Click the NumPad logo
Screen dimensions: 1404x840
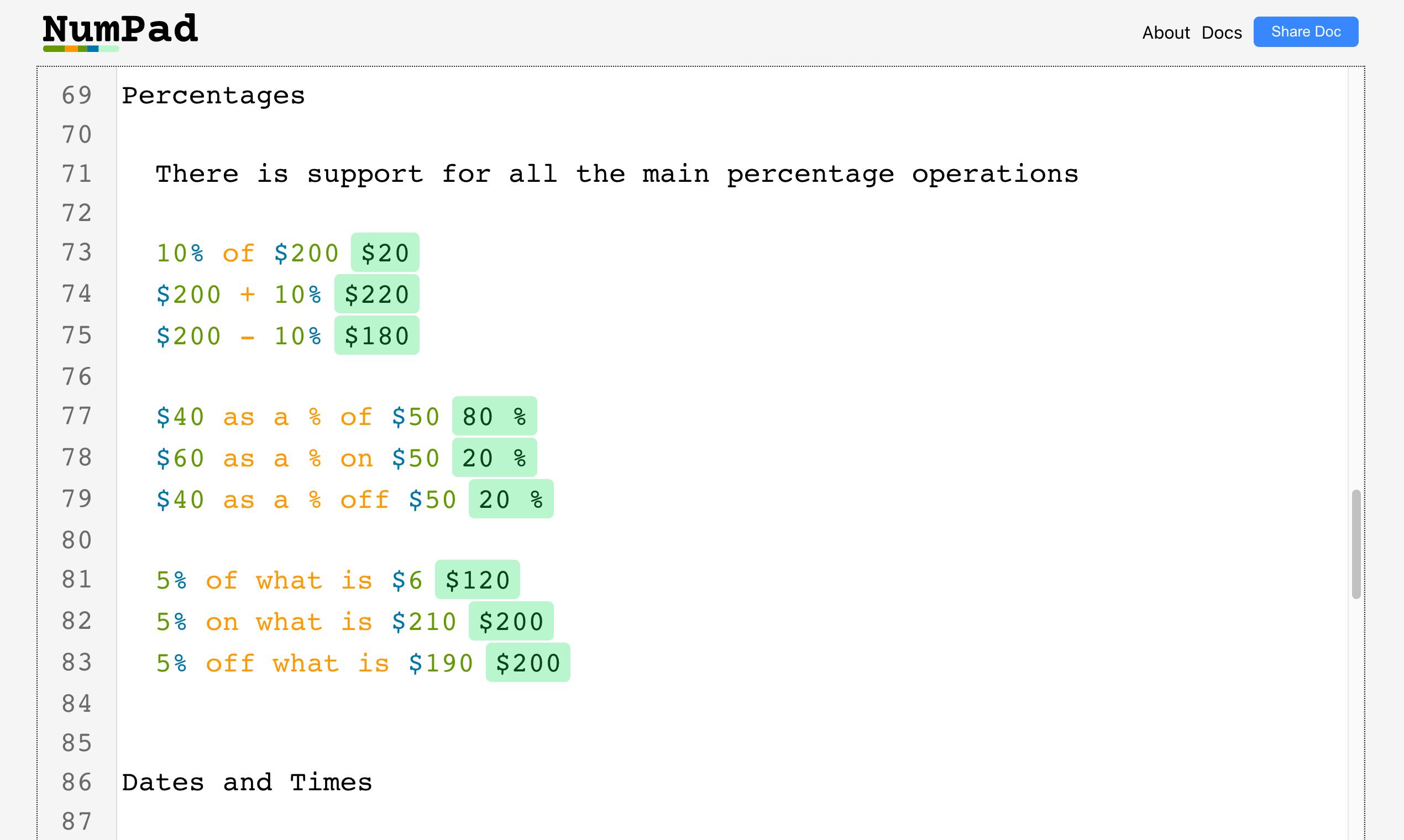120,32
